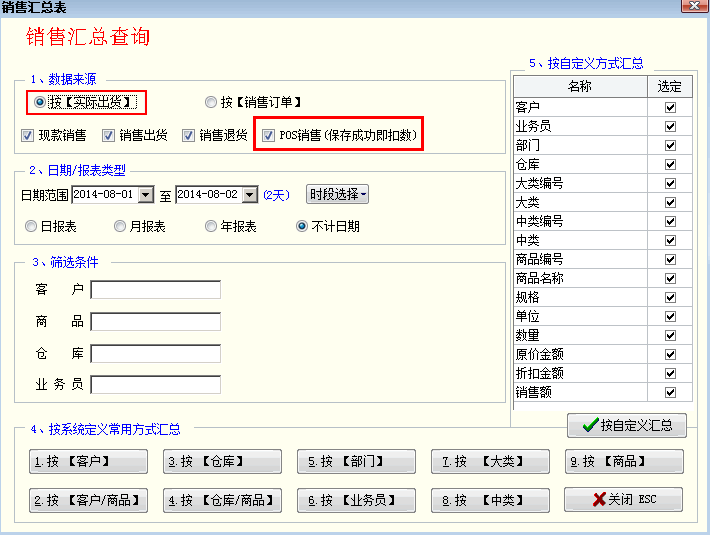Uncheck the 销售出货 checkbox
The image size is (710, 535).
[108, 135]
